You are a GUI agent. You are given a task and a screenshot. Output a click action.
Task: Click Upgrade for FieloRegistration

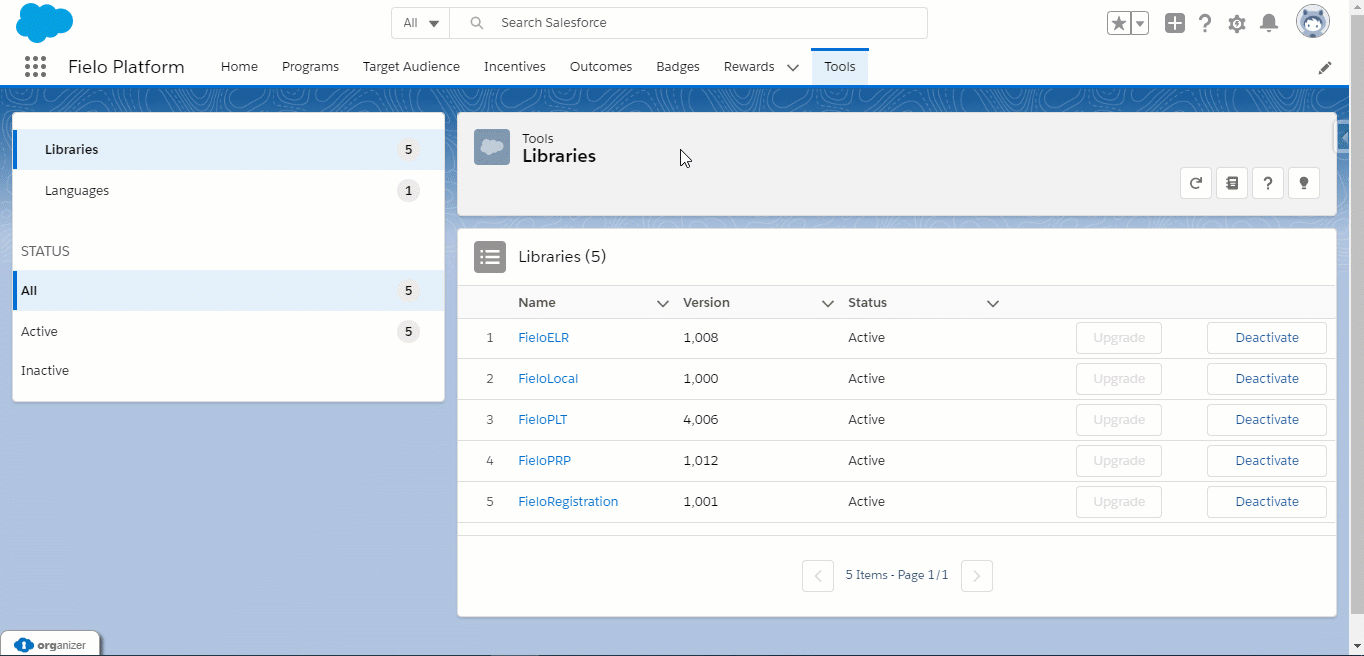(1119, 502)
